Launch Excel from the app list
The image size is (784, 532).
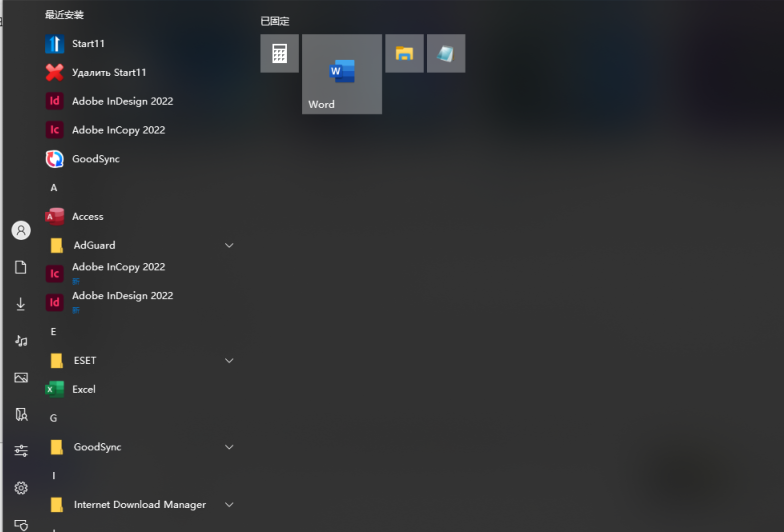(140, 389)
